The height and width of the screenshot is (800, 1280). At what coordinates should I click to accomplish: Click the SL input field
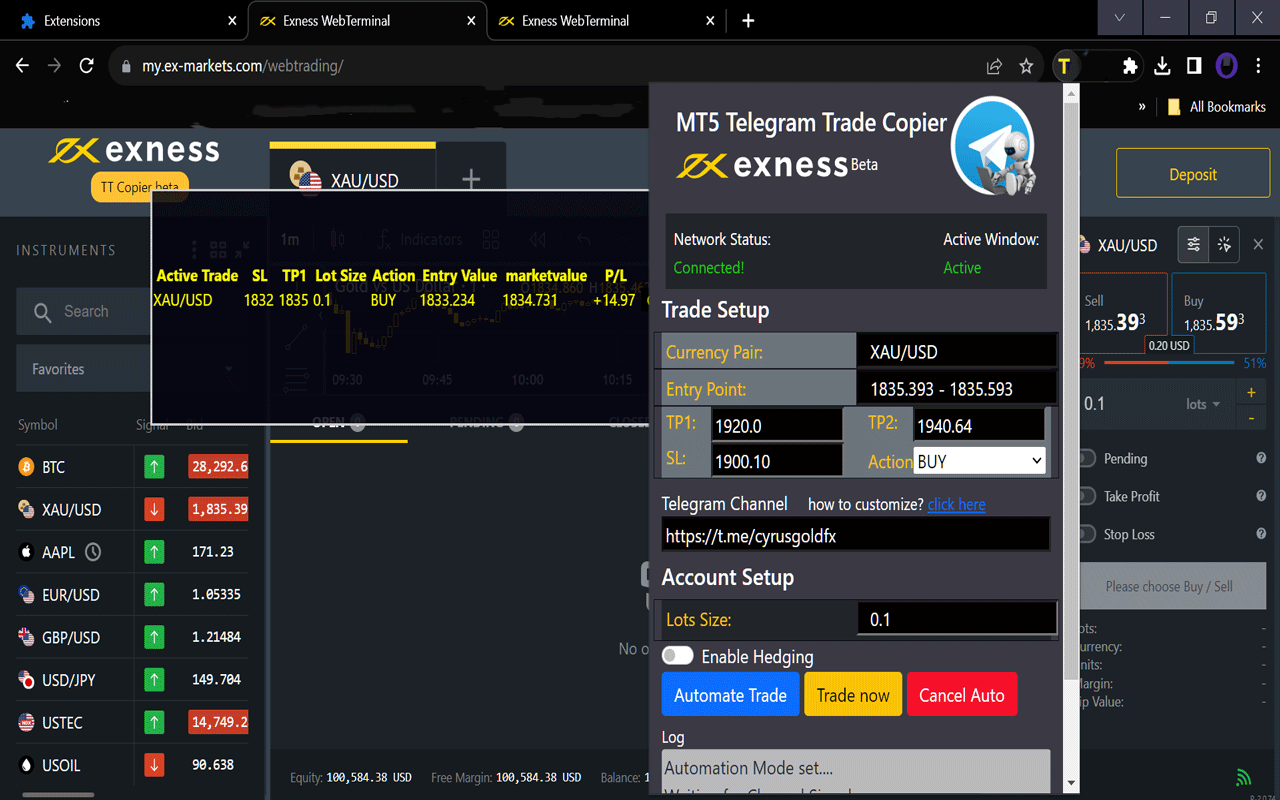pos(776,460)
